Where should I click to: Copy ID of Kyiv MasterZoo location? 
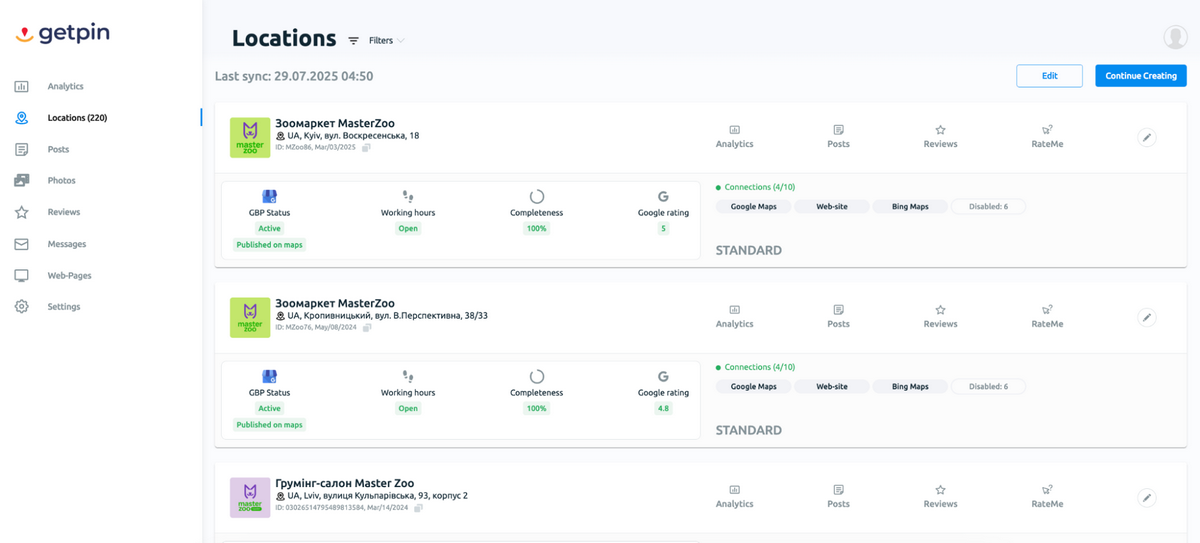coord(366,148)
